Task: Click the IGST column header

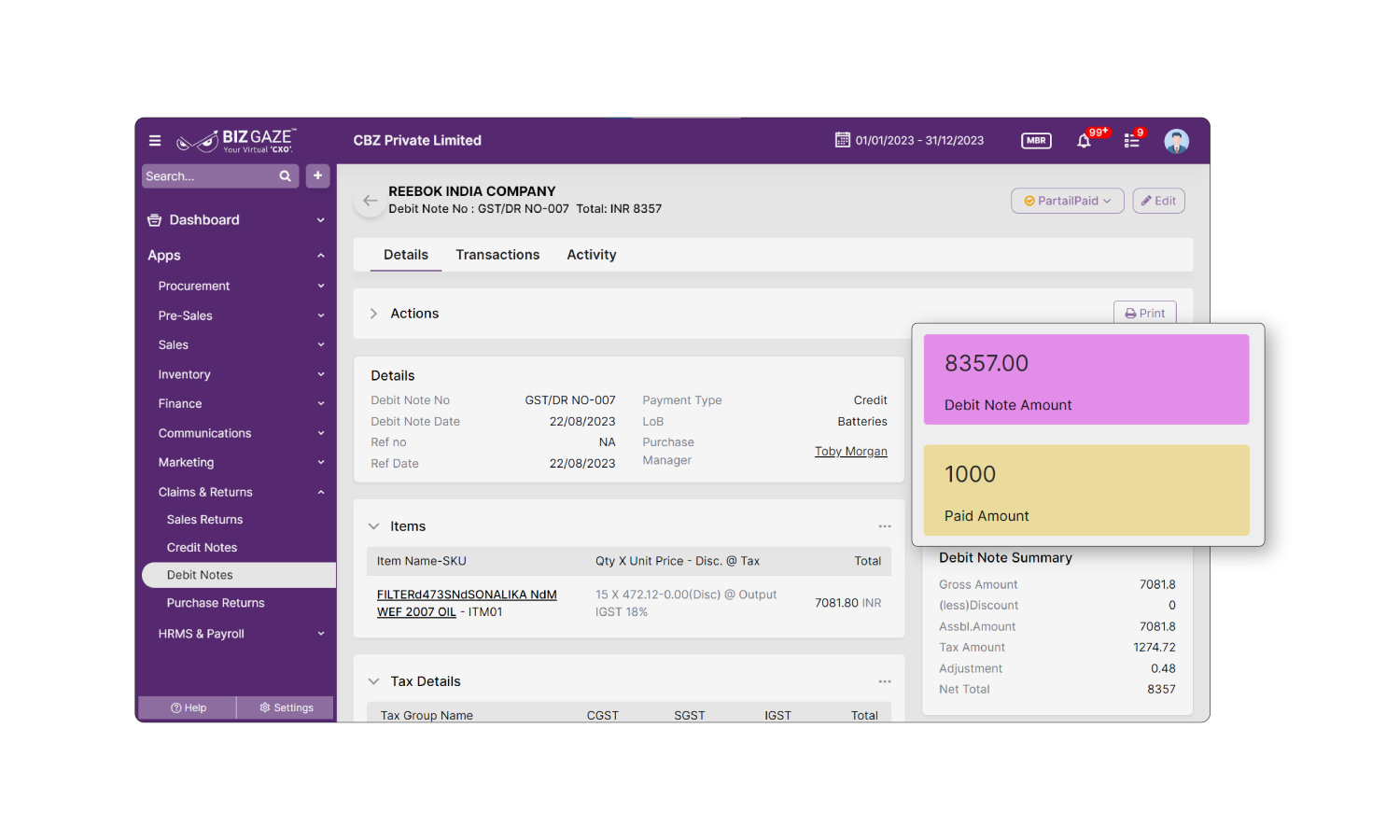Action: tap(777, 715)
